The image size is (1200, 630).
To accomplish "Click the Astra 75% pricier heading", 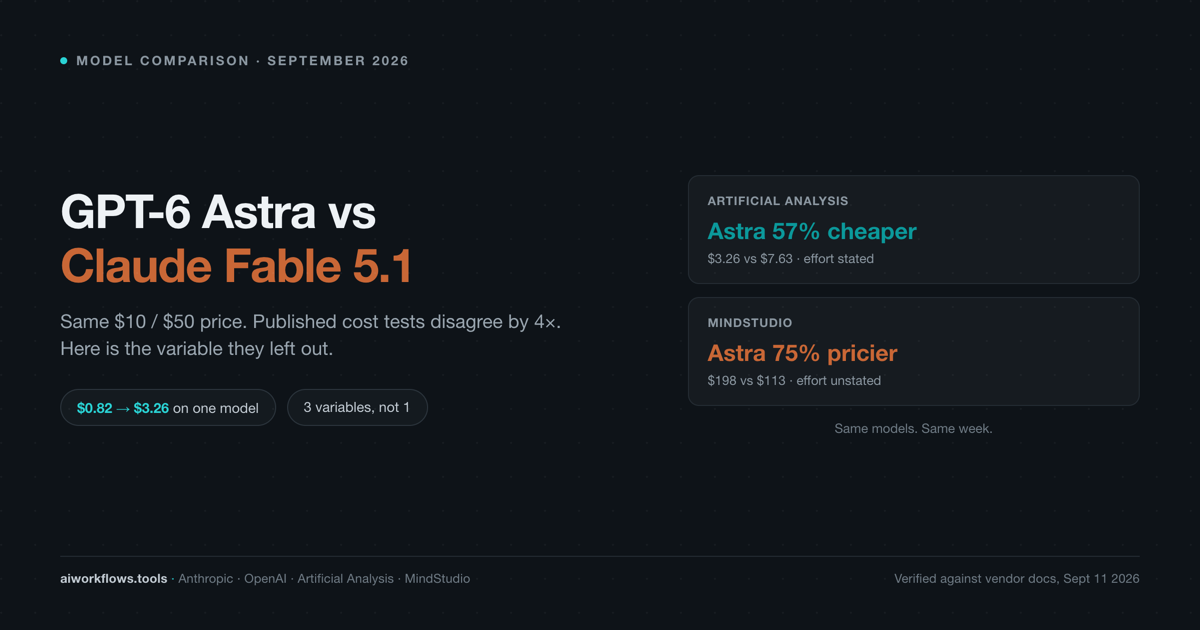I will click(x=802, y=353).
